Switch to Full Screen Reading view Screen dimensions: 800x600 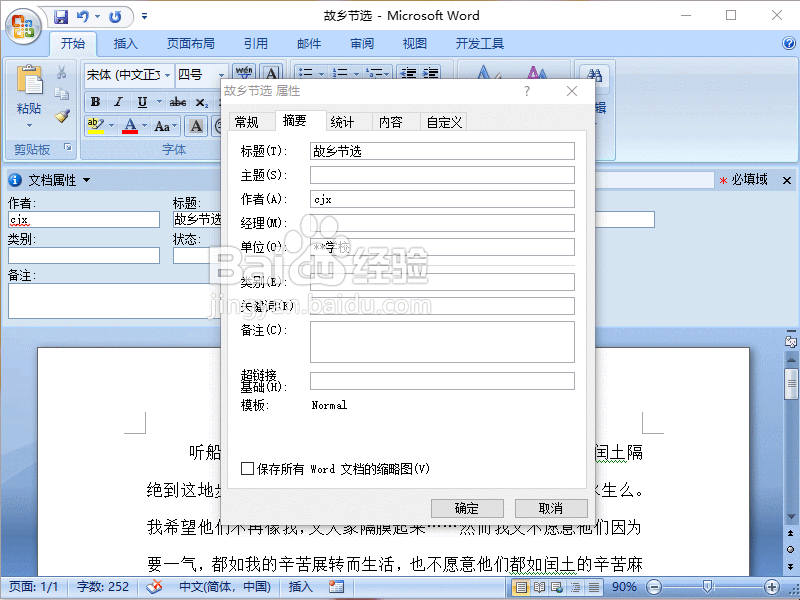click(539, 587)
